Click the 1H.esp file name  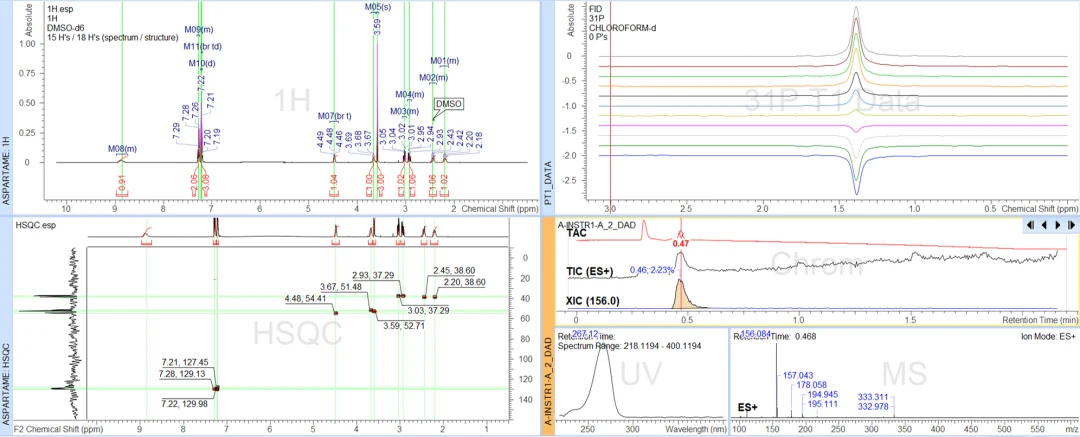(x=59, y=10)
